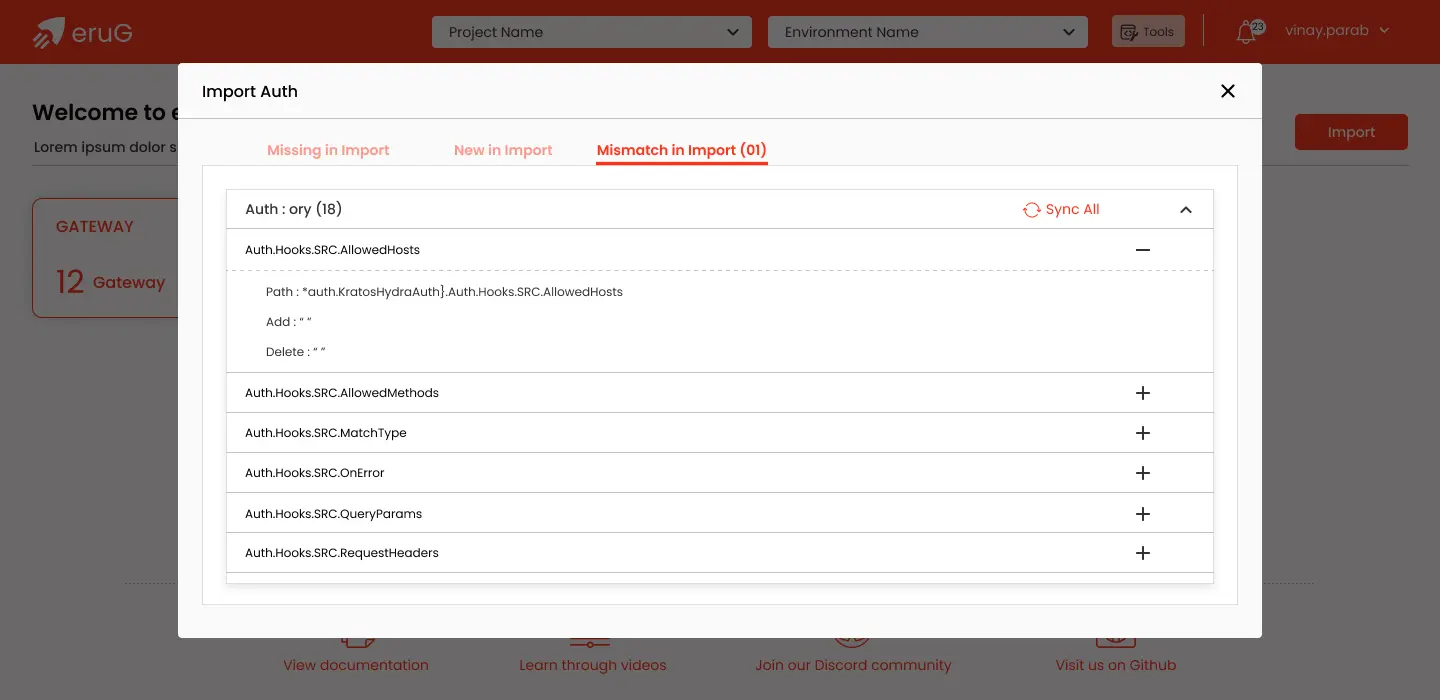Switch to New in Import tab
1440x700 pixels.
(503, 150)
